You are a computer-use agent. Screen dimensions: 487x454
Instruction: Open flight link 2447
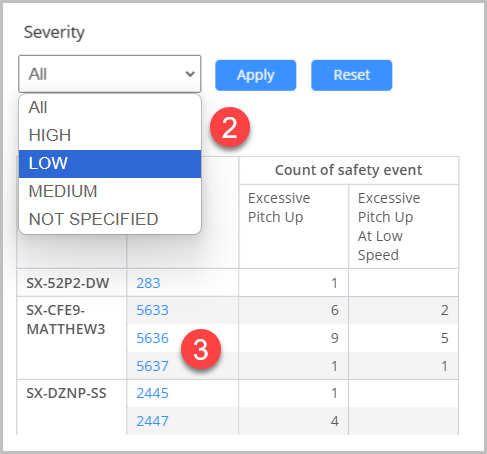click(152, 421)
